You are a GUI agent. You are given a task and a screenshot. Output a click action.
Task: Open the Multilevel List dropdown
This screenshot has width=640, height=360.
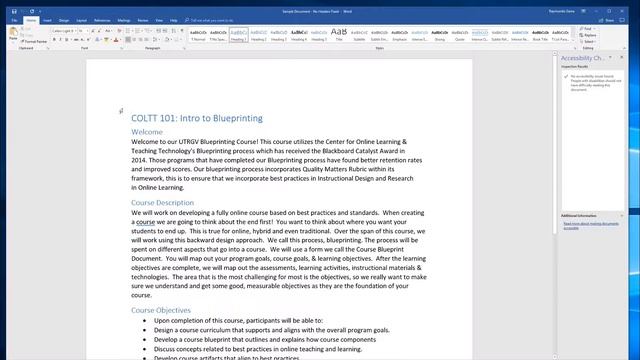tap(148, 31)
